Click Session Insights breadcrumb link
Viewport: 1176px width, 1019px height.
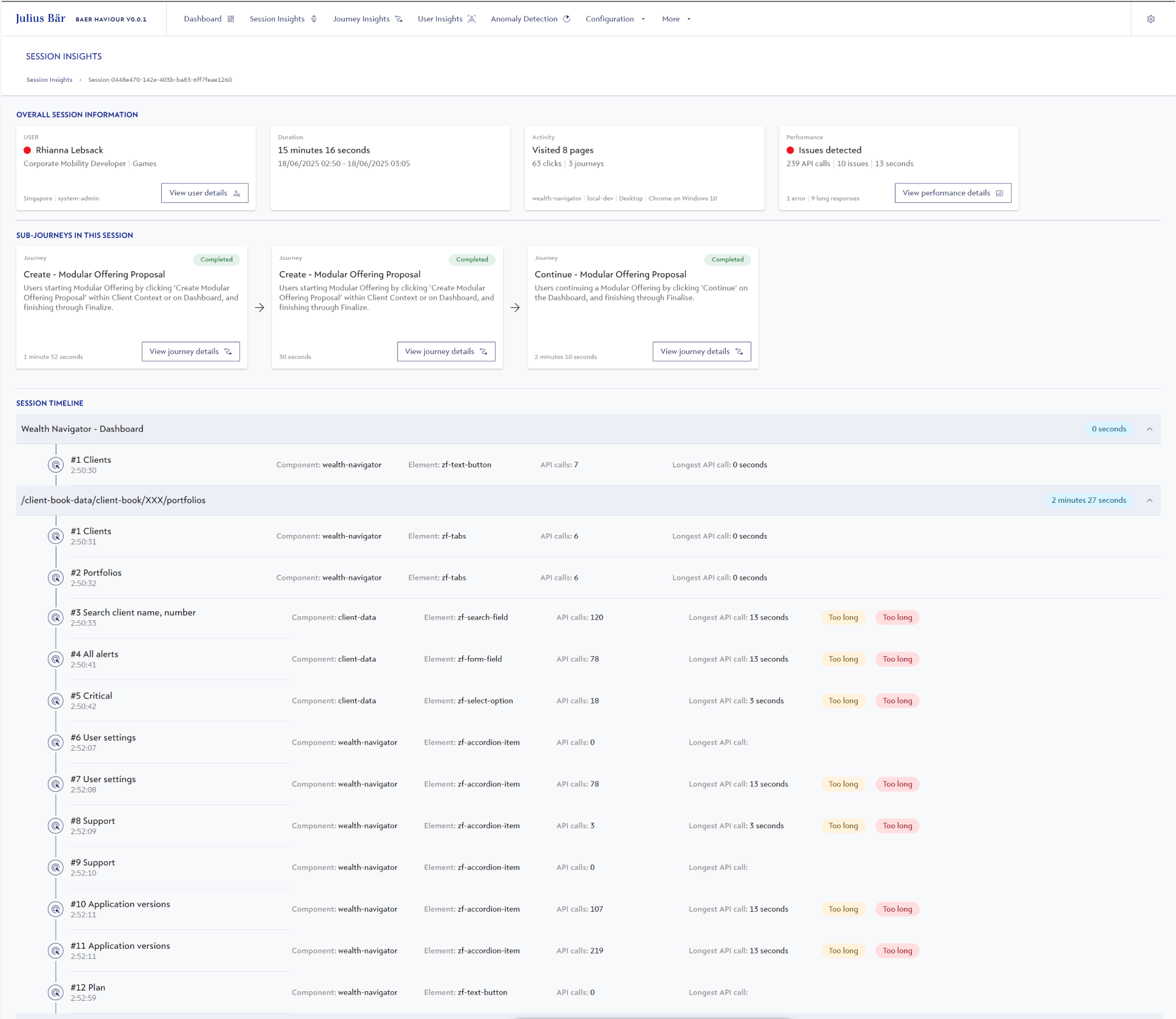coord(49,79)
